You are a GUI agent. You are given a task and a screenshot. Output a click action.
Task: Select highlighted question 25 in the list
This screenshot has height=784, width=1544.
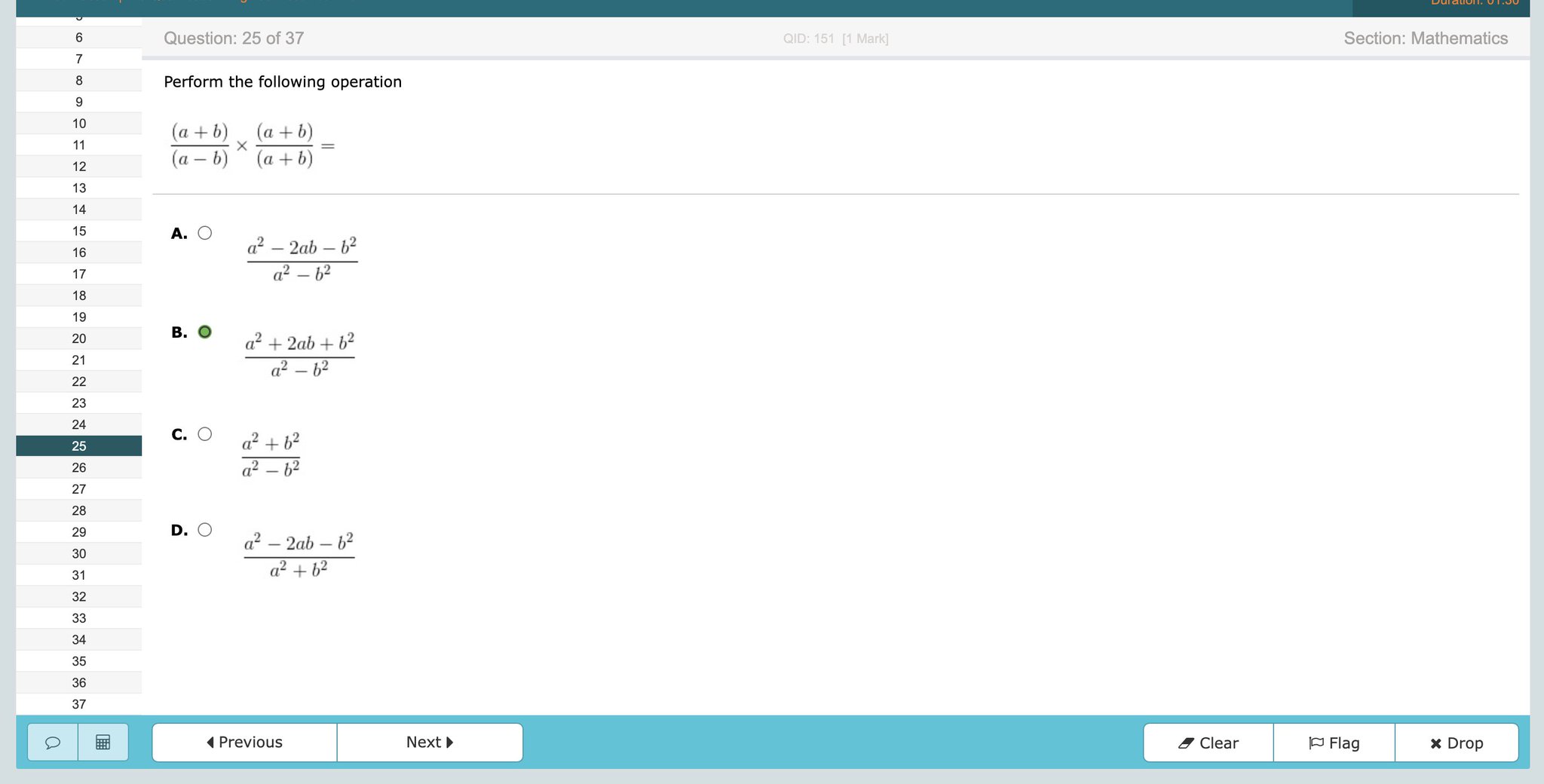click(79, 446)
